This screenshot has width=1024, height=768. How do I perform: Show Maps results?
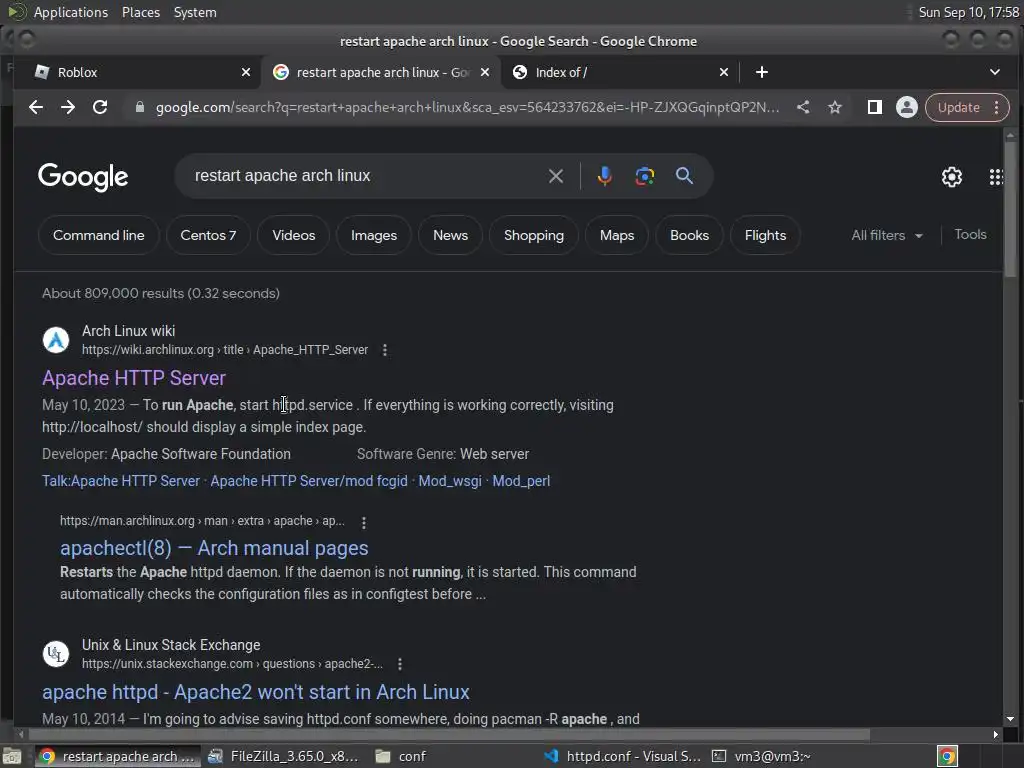(616, 235)
